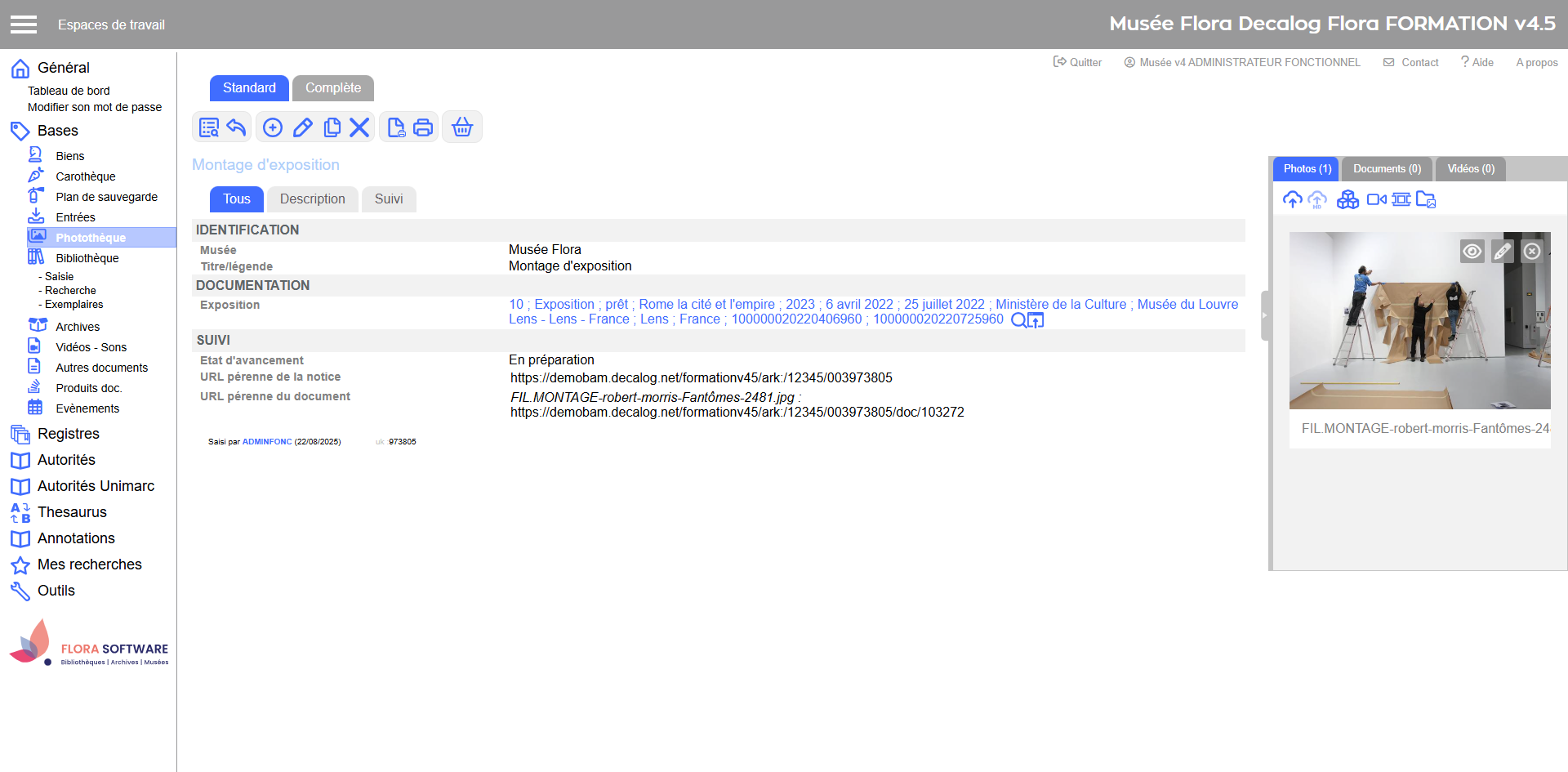Click the 3D cubes icon in media panel
1568x772 pixels.
tap(1347, 199)
